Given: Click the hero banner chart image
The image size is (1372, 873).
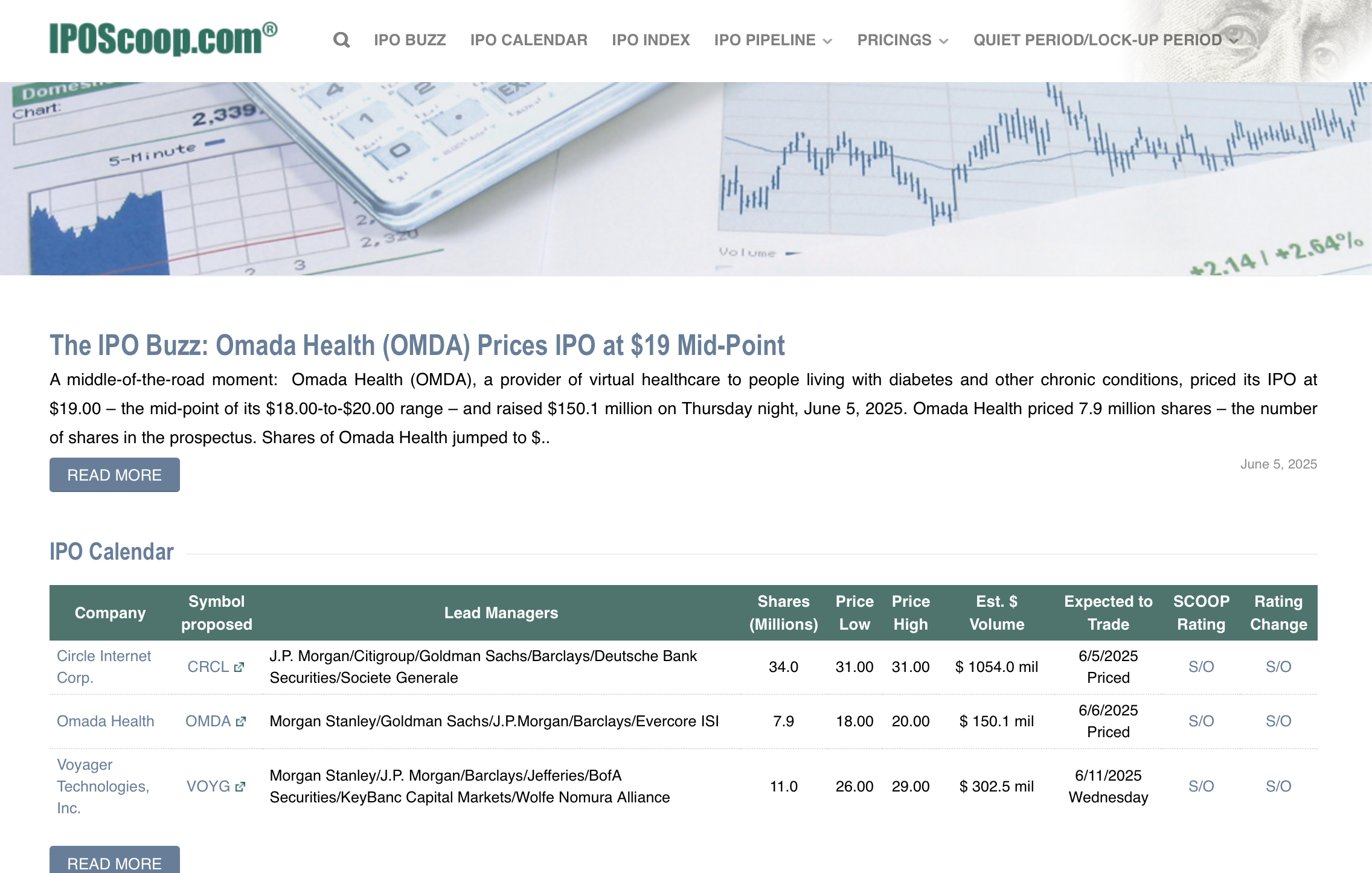Looking at the screenshot, I should 686,179.
